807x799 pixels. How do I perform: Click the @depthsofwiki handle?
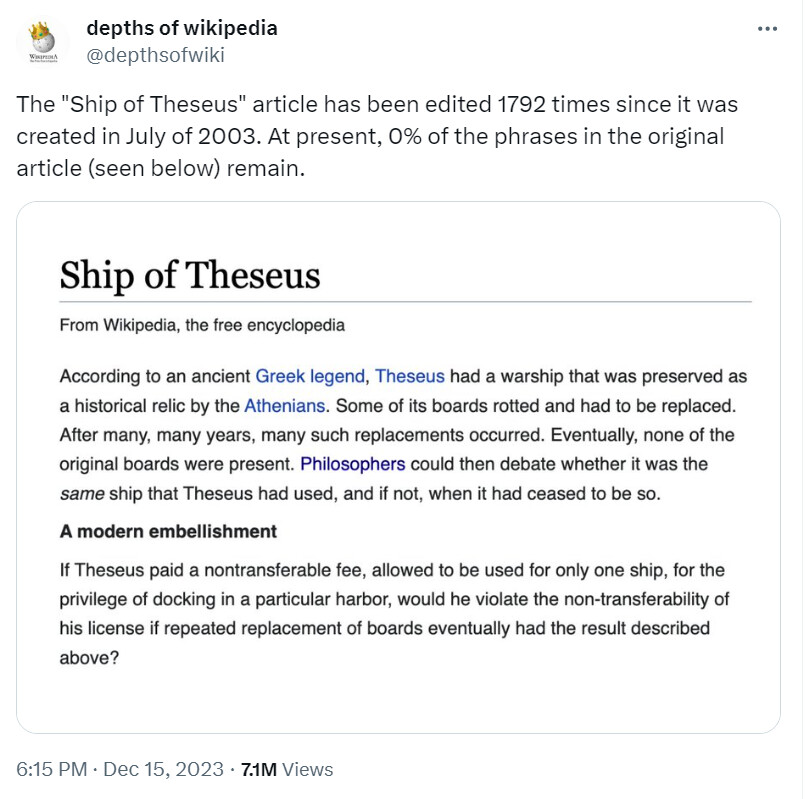[x=156, y=54]
